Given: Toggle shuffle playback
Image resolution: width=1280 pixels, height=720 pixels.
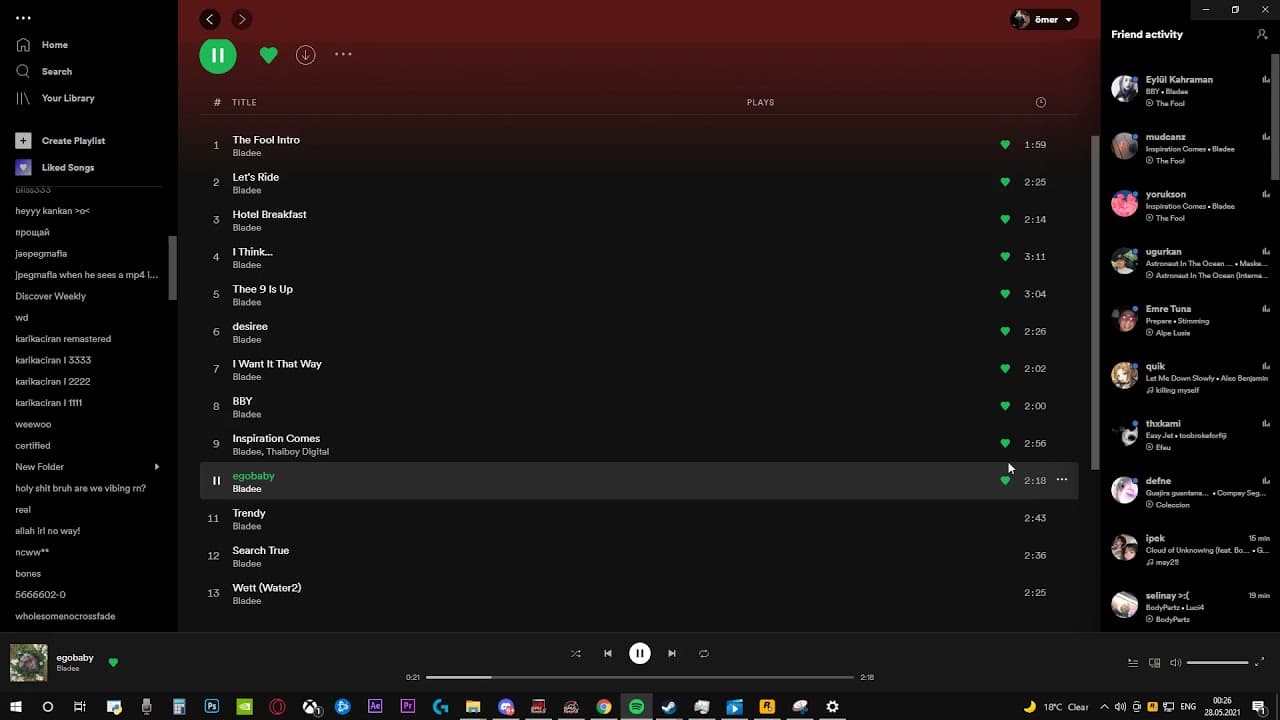Looking at the screenshot, I should tap(575, 653).
